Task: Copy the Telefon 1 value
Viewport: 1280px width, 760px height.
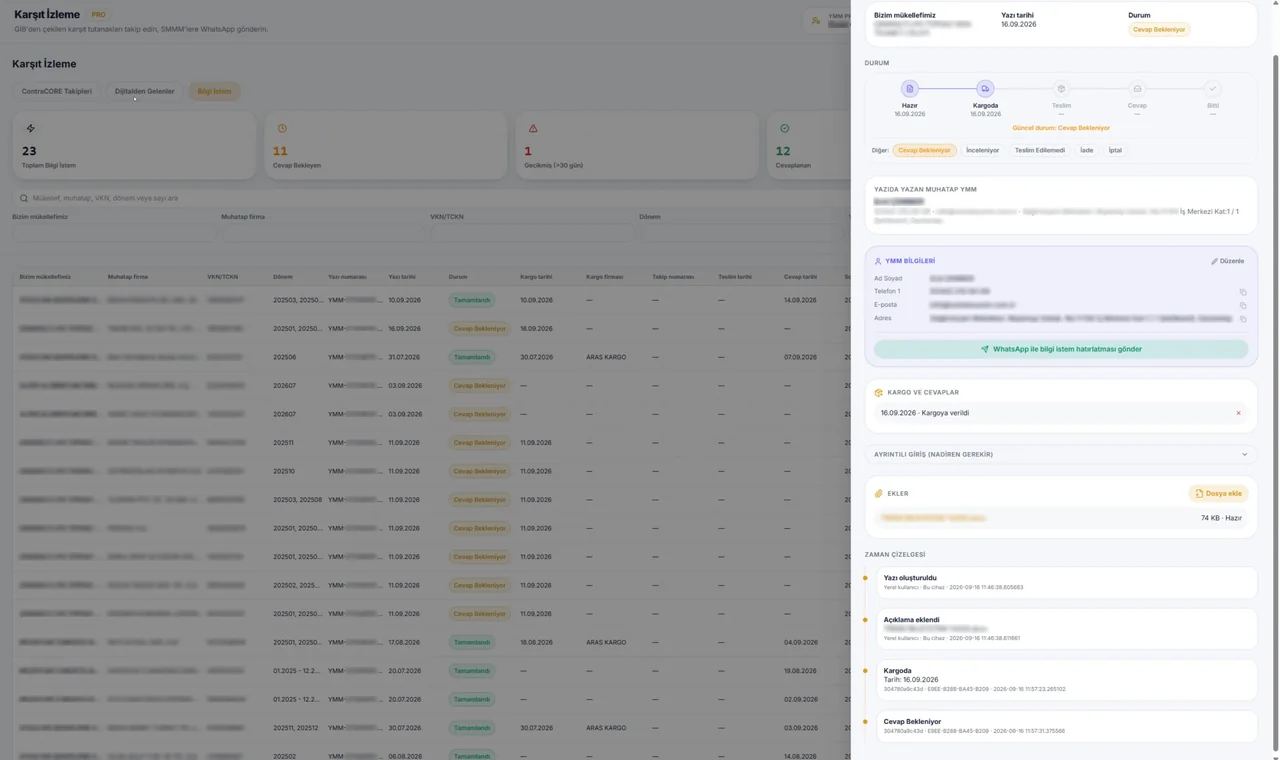Action: 1243,292
